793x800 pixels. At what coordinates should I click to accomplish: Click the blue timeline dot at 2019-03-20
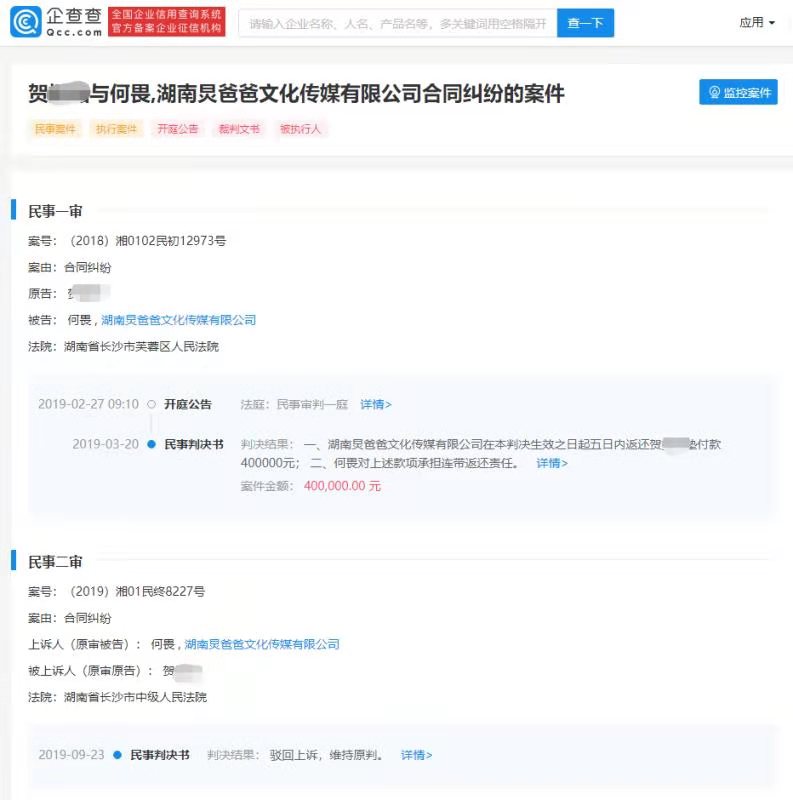151,444
